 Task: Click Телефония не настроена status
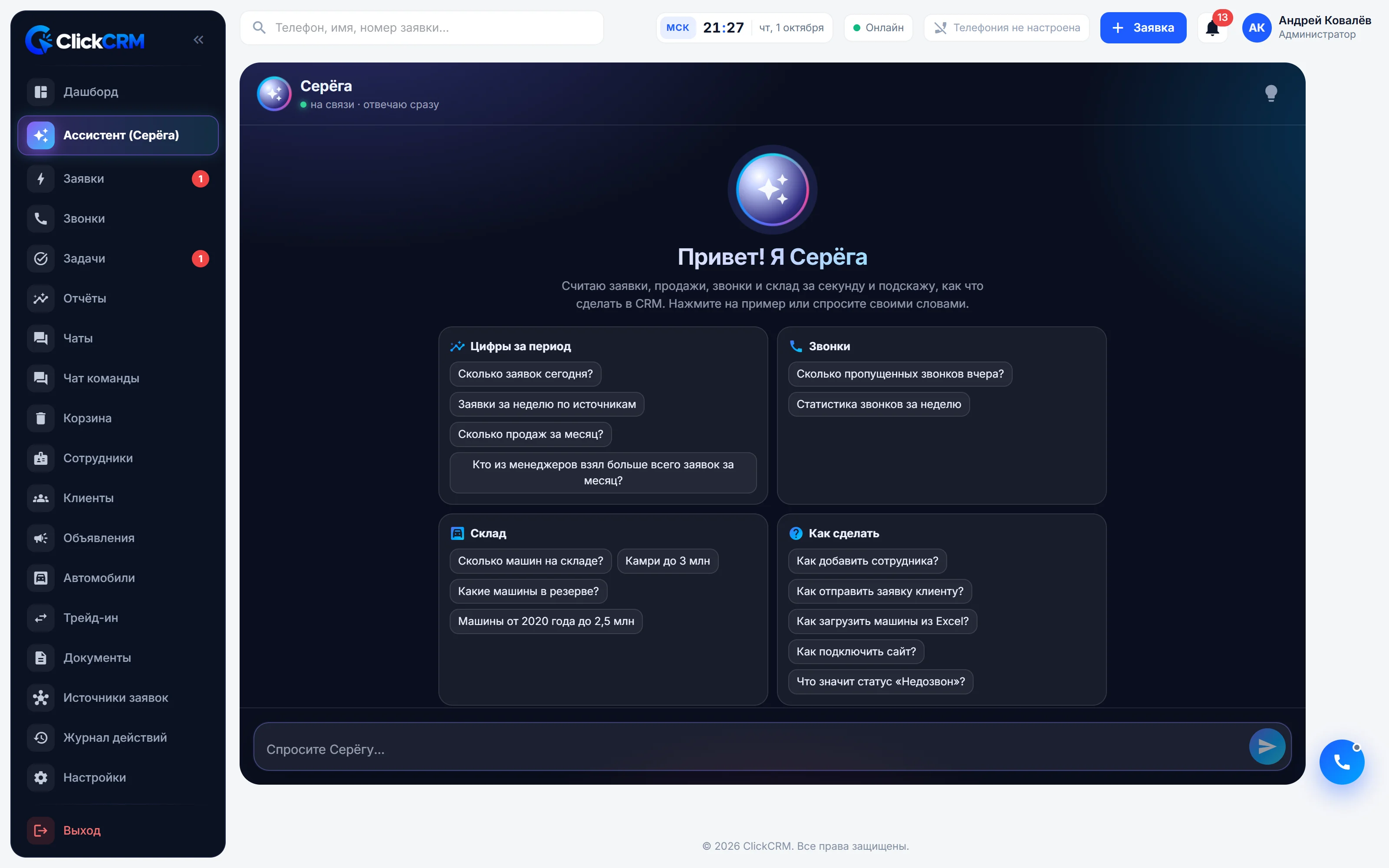click(x=1006, y=27)
